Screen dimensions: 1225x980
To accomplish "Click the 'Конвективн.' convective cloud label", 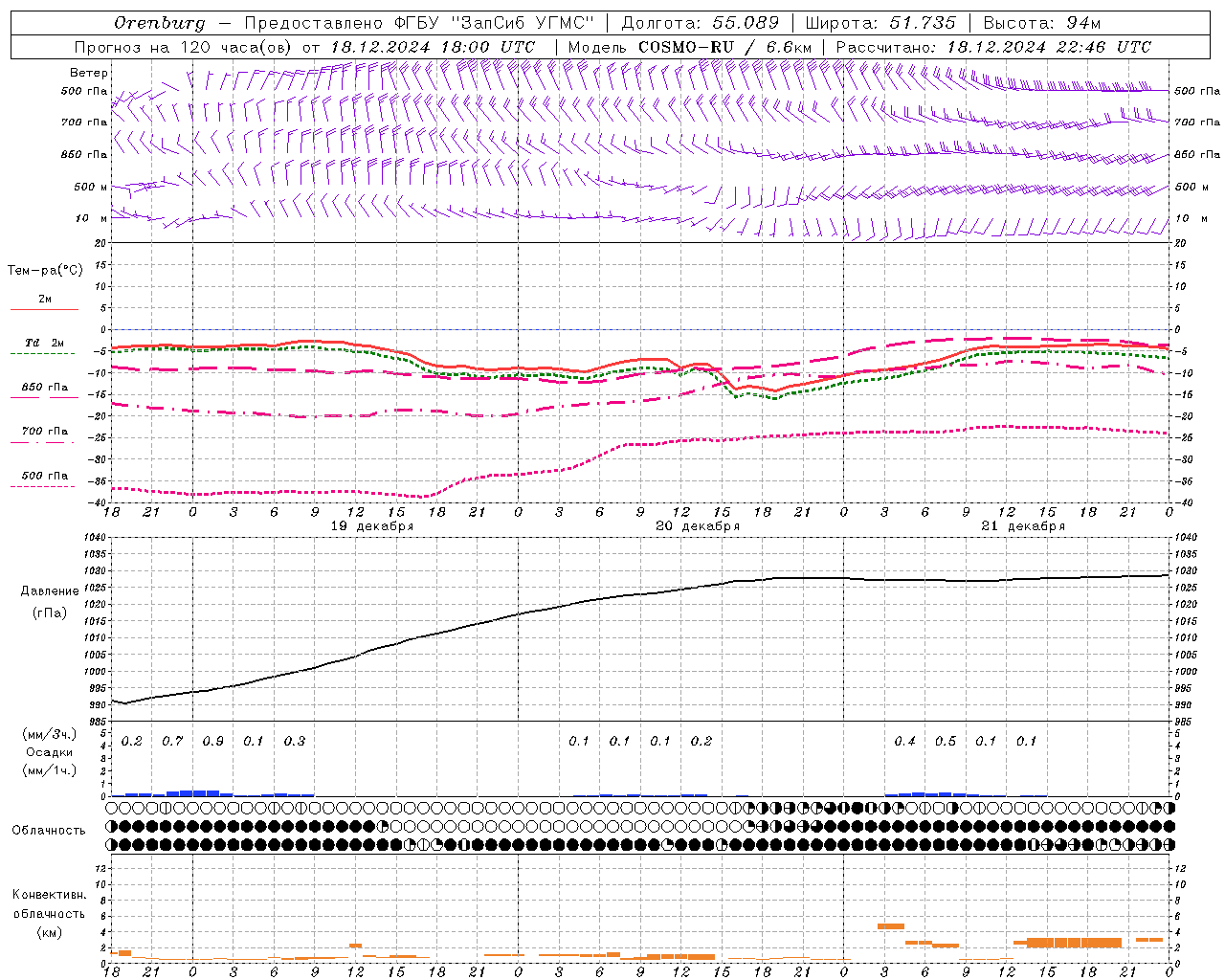I will [x=49, y=894].
